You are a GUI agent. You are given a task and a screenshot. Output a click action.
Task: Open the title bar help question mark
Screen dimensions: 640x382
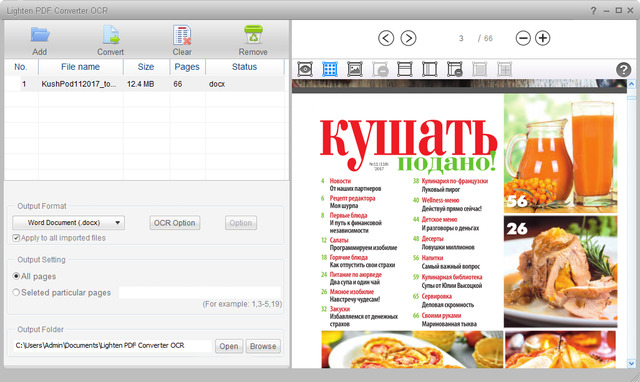click(593, 11)
